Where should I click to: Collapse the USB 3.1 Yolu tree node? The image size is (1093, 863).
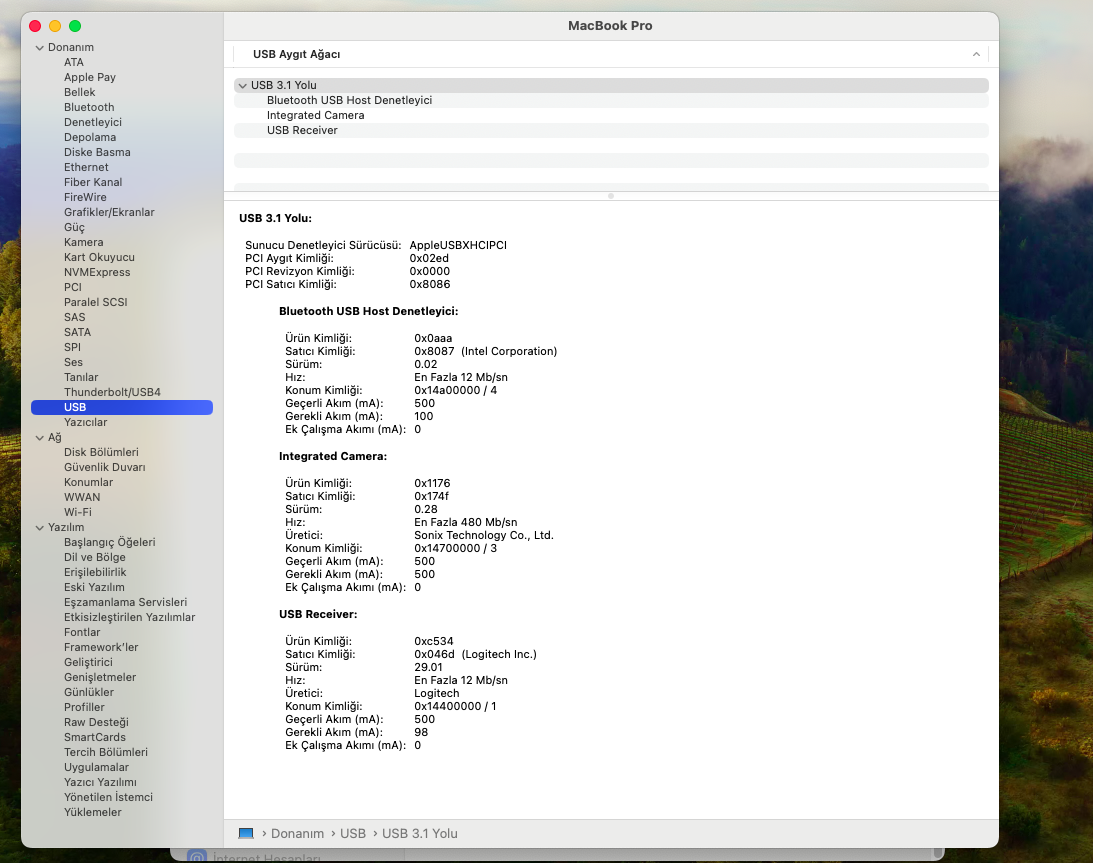click(242, 85)
